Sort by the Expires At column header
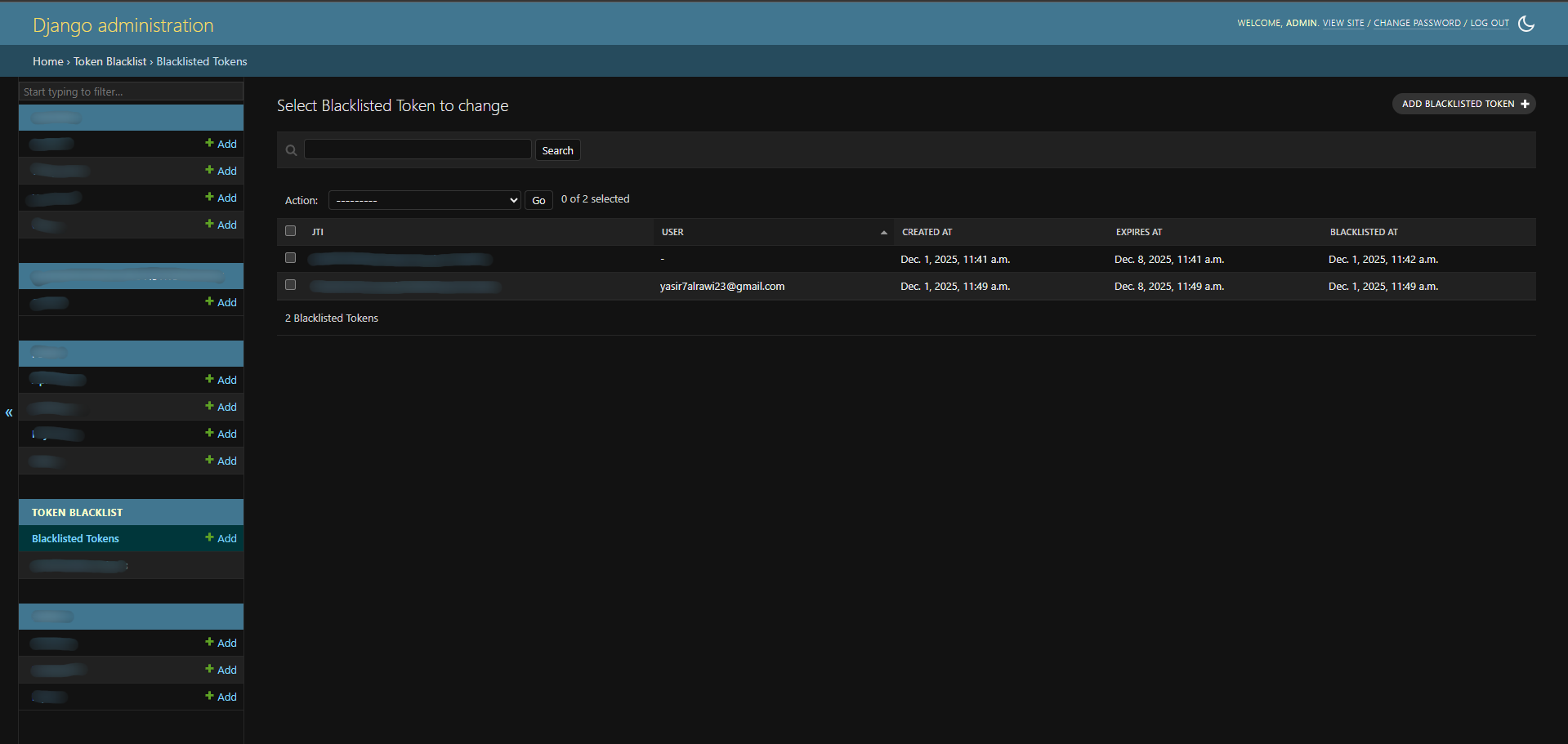 (1139, 233)
